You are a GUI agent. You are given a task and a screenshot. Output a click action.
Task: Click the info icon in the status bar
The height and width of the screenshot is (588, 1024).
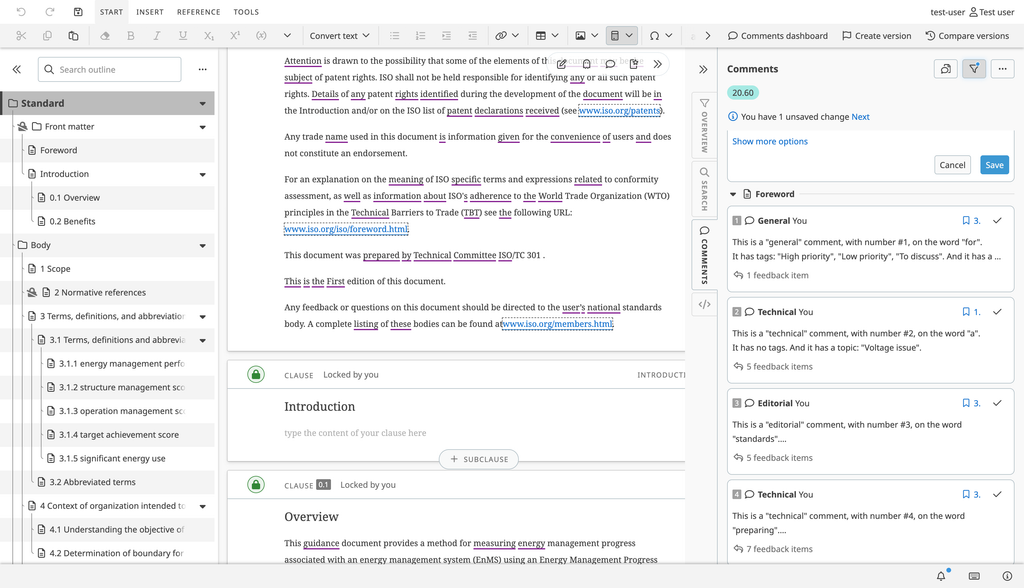1007,576
